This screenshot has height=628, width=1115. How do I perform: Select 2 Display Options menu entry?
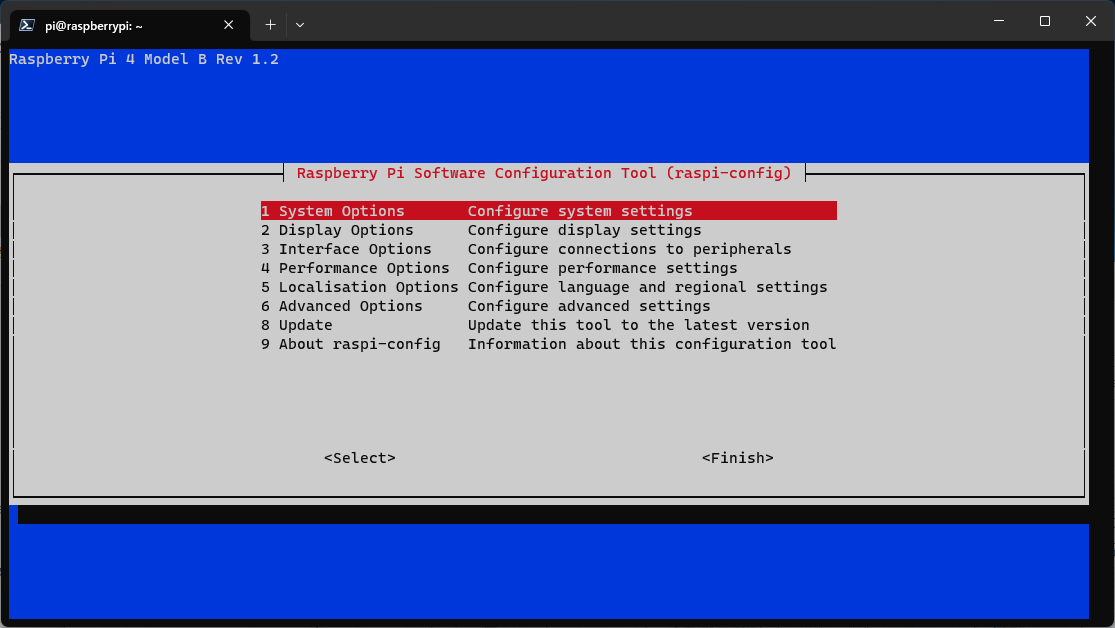tap(548, 230)
